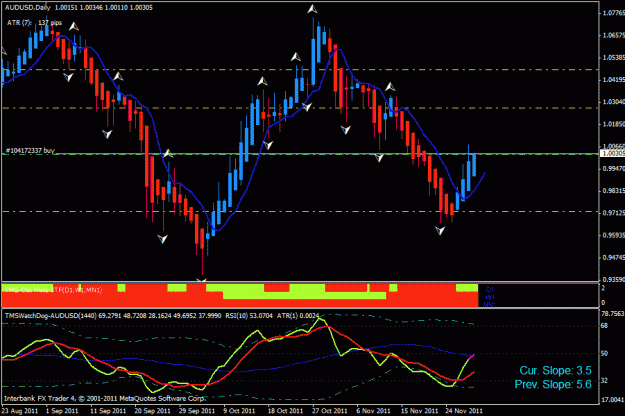Click the "RSI(10) 53.0704" readout
This screenshot has height=416, width=625.
point(249,316)
